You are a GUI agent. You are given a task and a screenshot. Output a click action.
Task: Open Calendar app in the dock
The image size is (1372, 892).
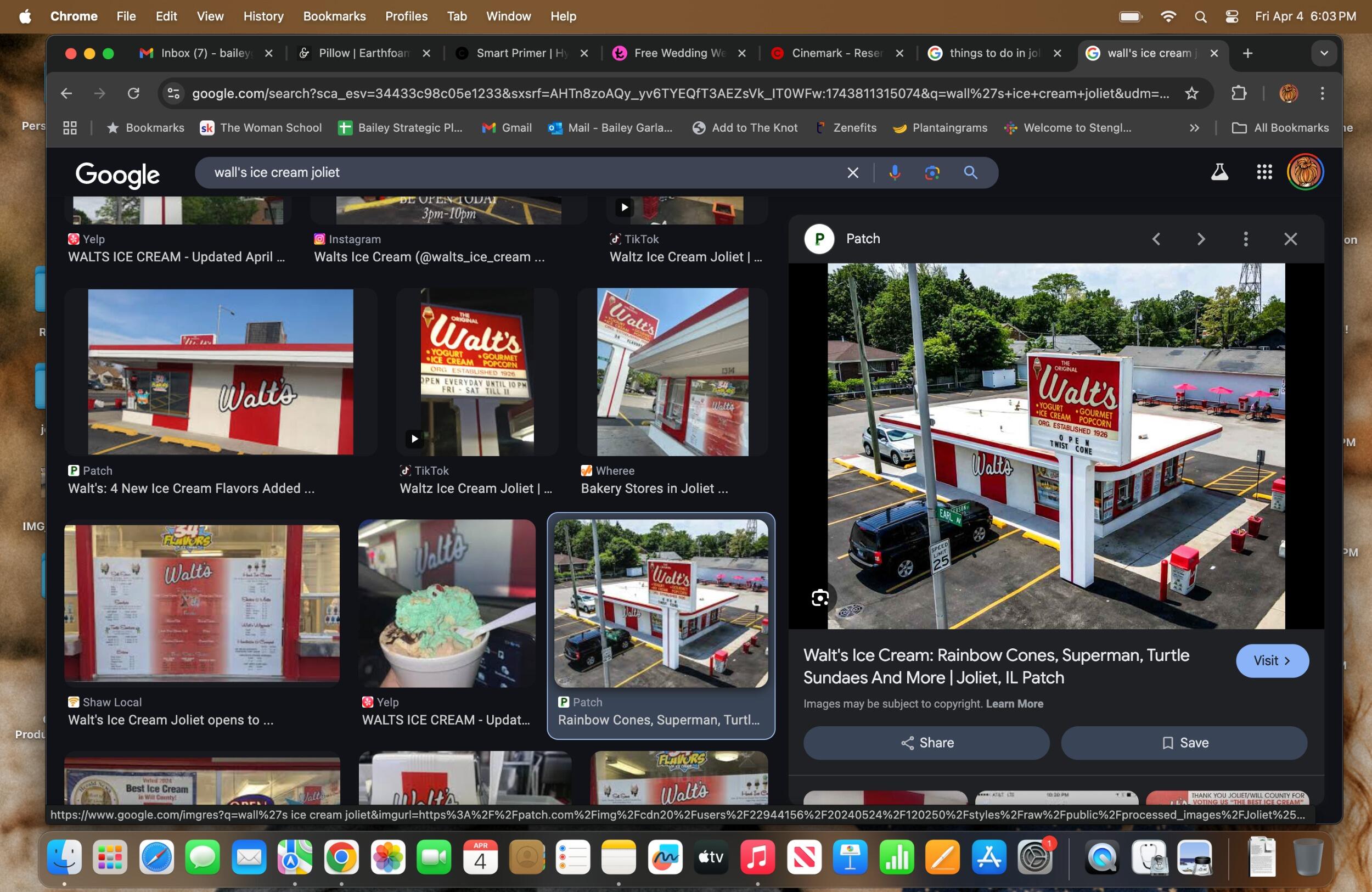pyautogui.click(x=480, y=857)
